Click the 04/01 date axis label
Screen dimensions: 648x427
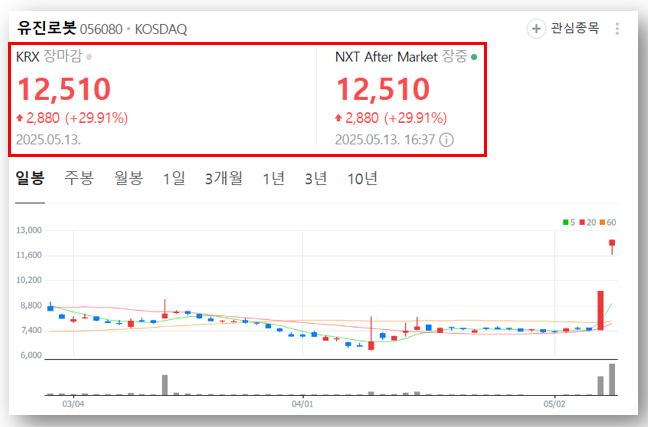(x=302, y=404)
